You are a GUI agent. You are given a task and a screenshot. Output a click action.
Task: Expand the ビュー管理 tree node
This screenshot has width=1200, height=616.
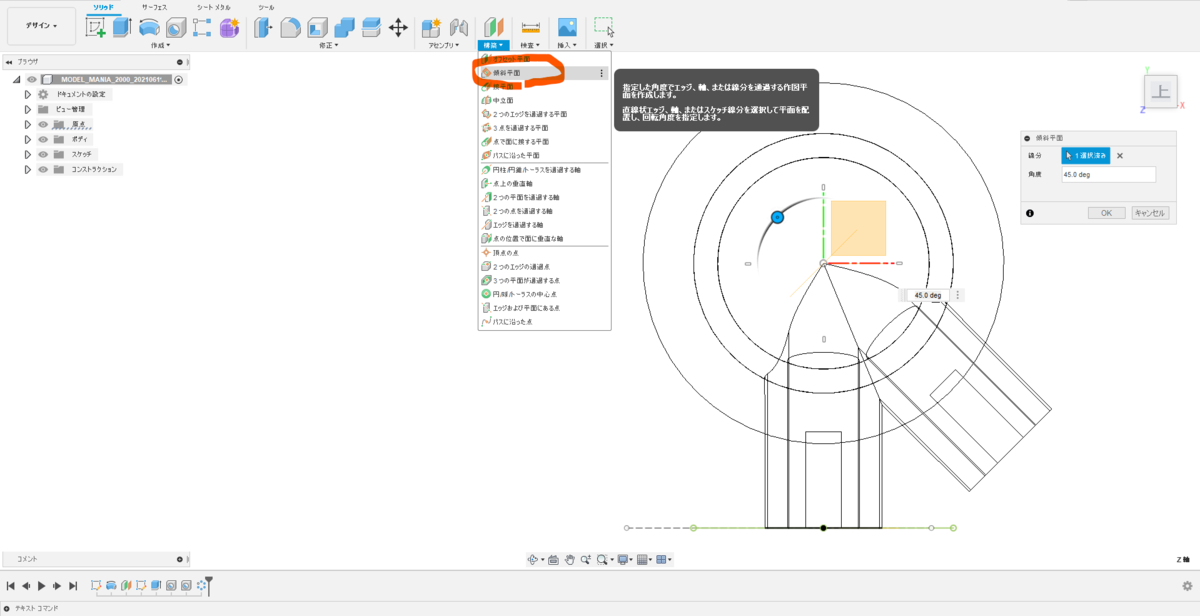point(28,109)
